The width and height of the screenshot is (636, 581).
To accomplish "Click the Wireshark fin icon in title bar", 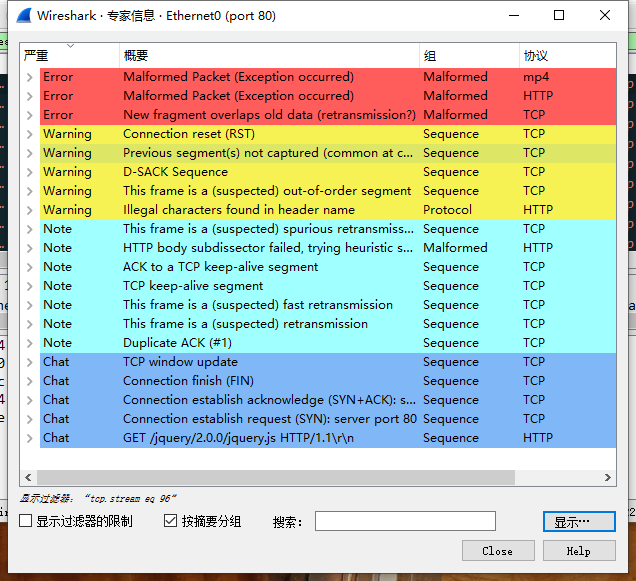I will tap(24, 15).
